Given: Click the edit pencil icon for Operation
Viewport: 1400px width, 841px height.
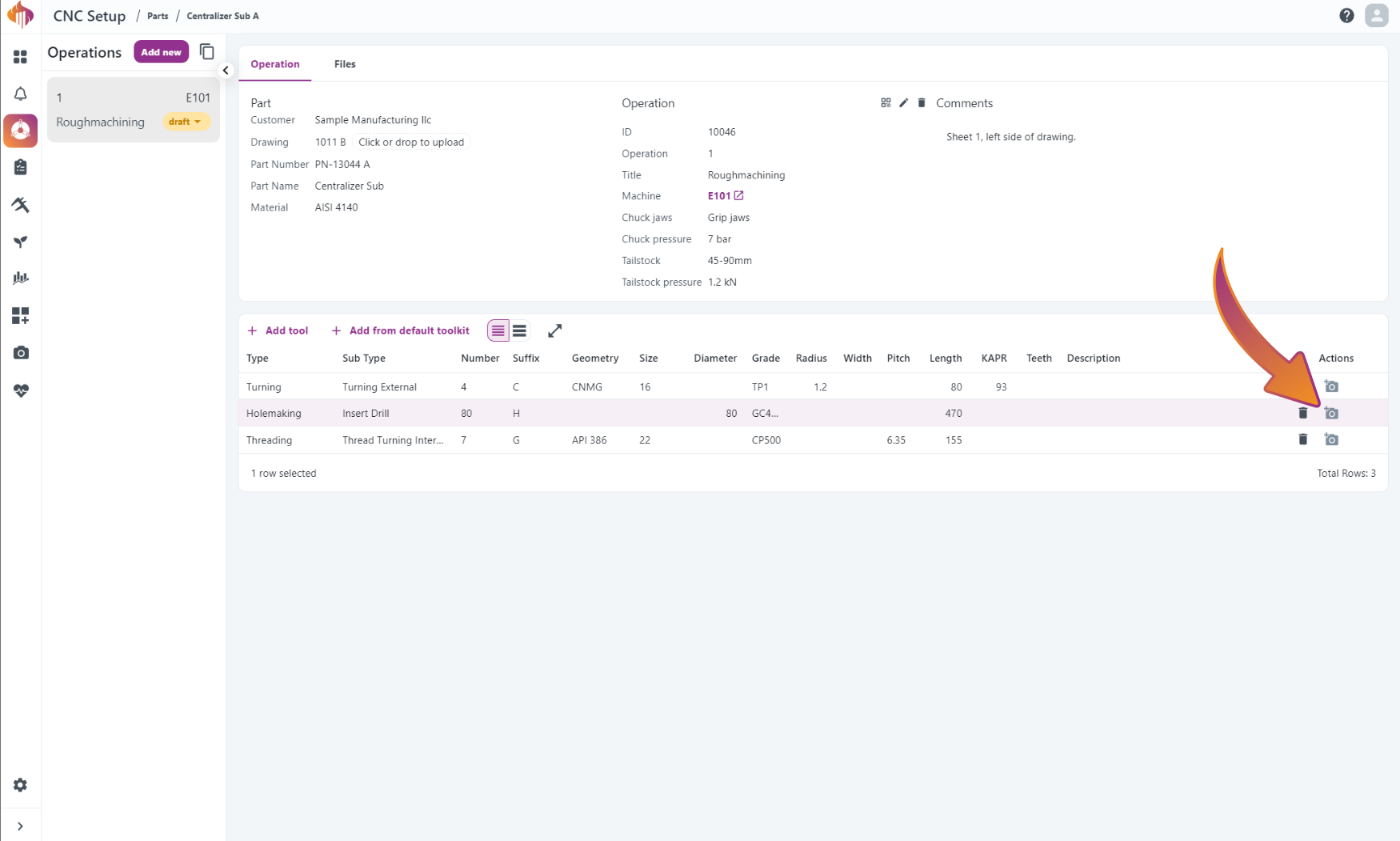Looking at the screenshot, I should pyautogui.click(x=903, y=102).
